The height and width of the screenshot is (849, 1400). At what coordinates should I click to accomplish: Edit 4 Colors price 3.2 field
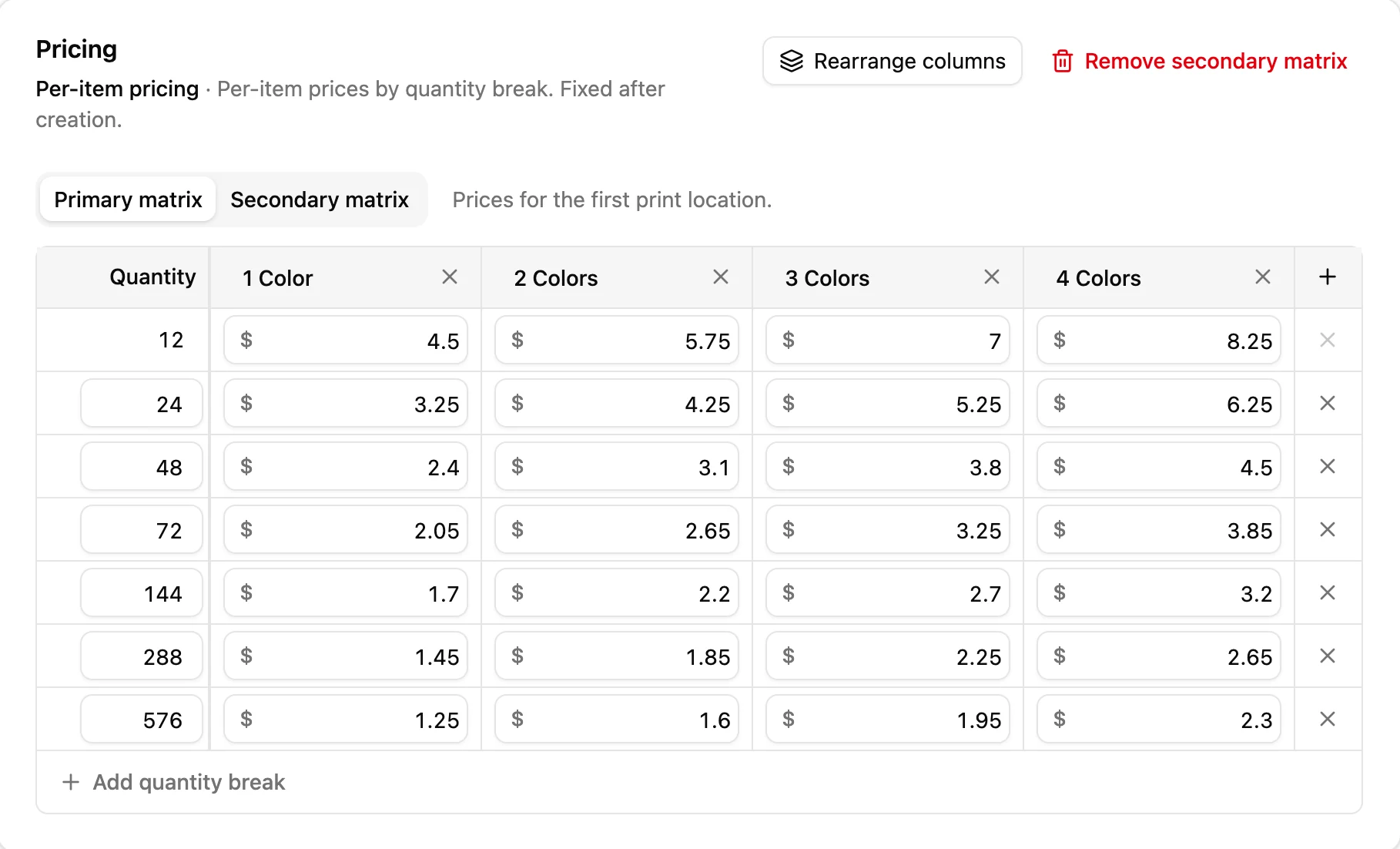pyautogui.click(x=1159, y=593)
